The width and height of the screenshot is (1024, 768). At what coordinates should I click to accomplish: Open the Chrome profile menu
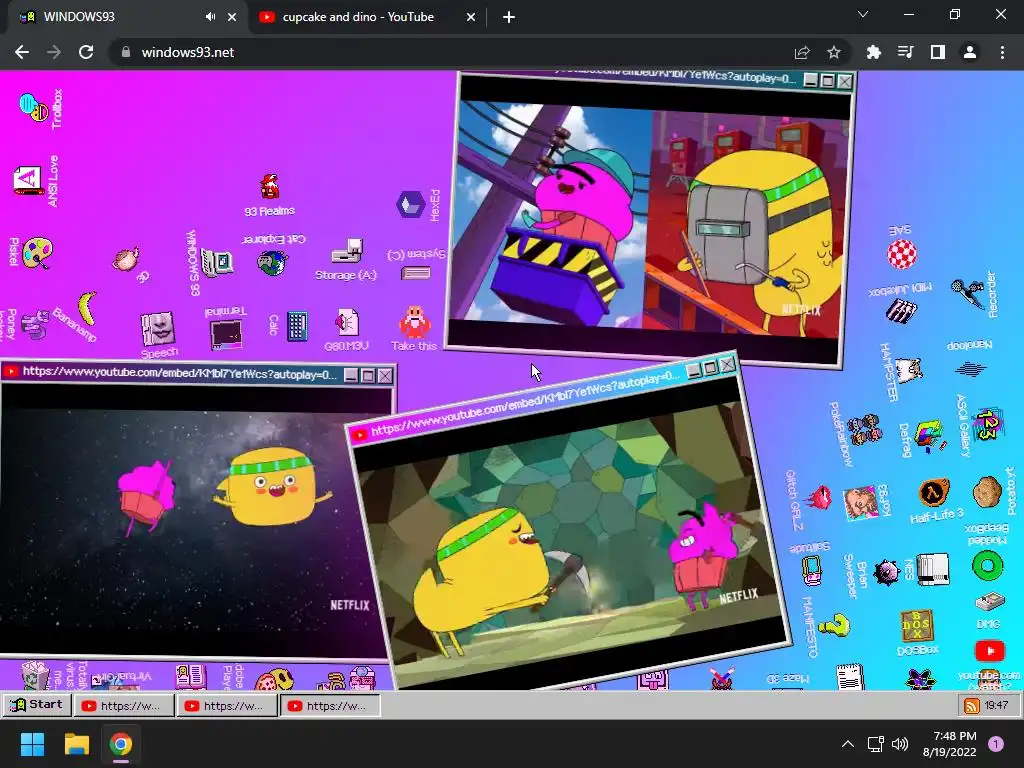pos(970,52)
